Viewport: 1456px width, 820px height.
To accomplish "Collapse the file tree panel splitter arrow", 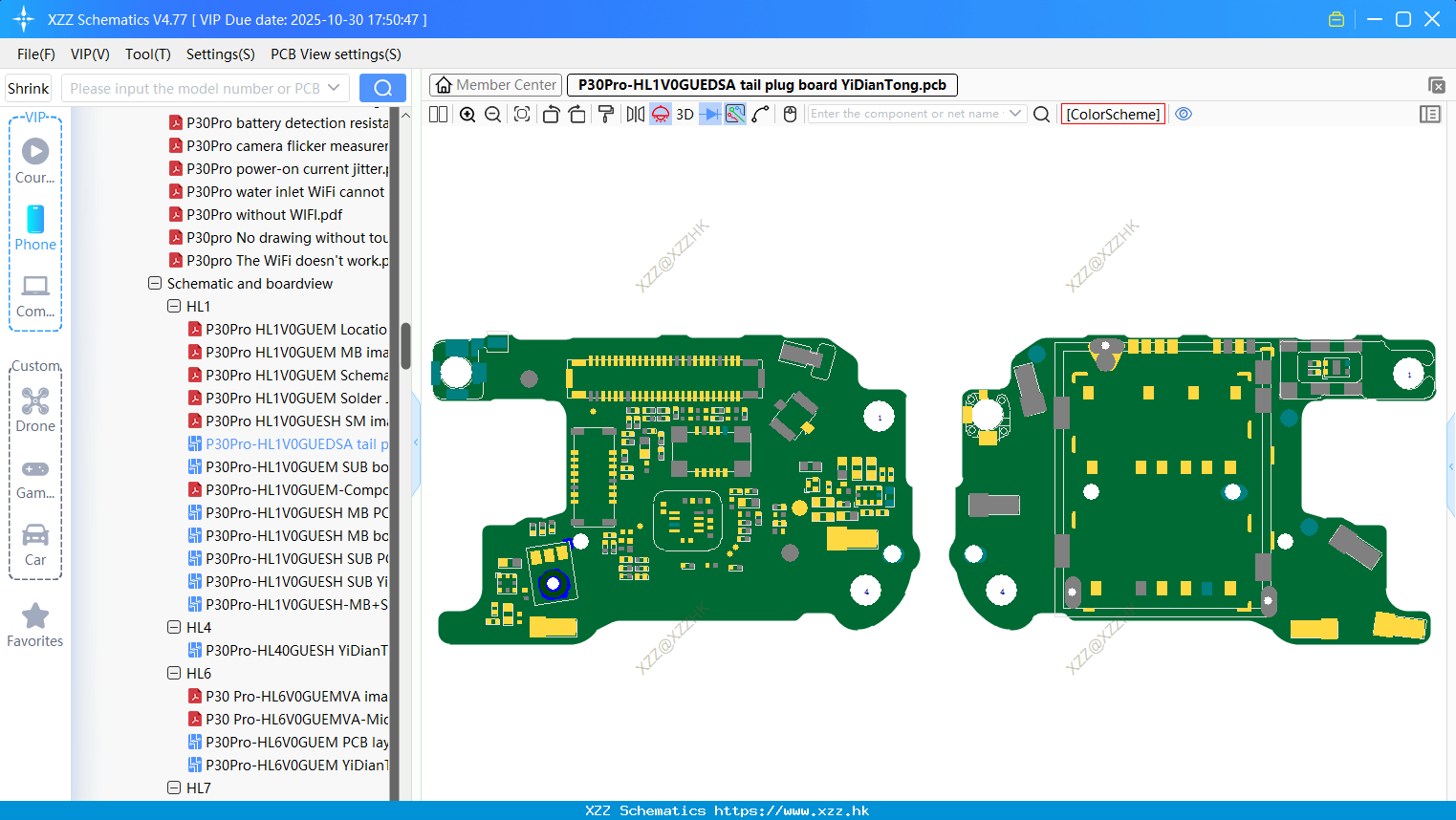I will [416, 442].
